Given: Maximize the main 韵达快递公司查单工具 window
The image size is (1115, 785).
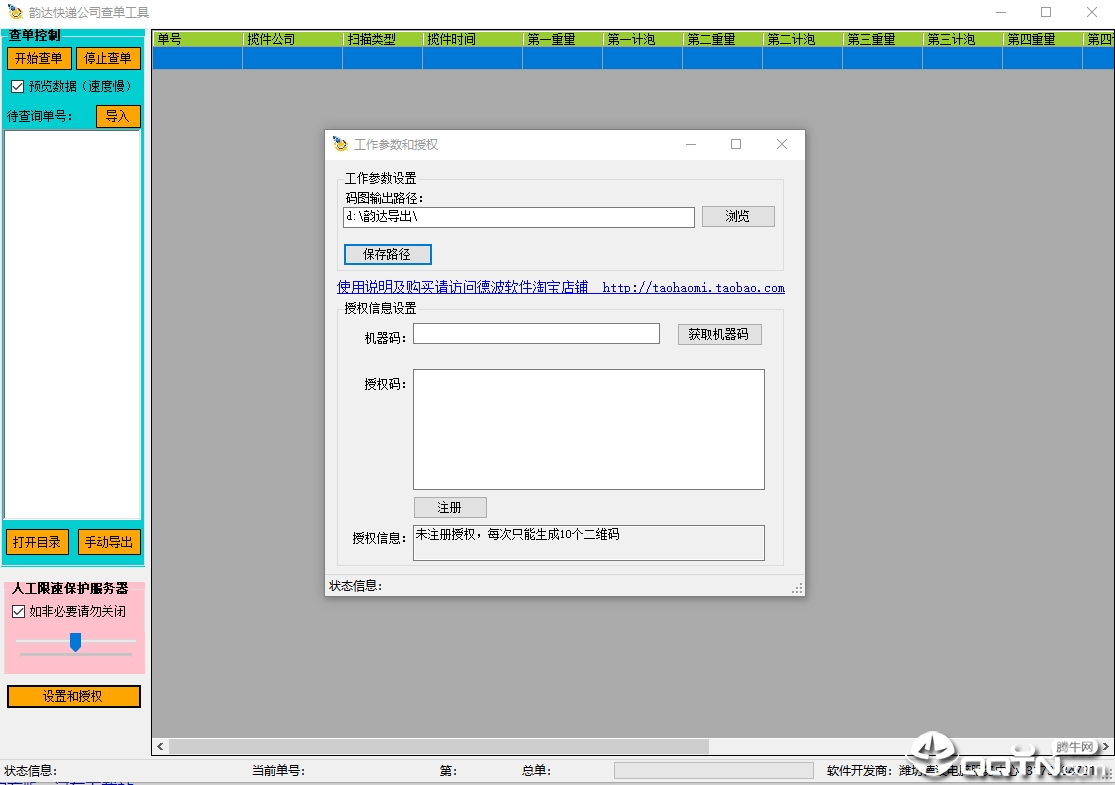Looking at the screenshot, I should pyautogui.click(x=1046, y=12).
